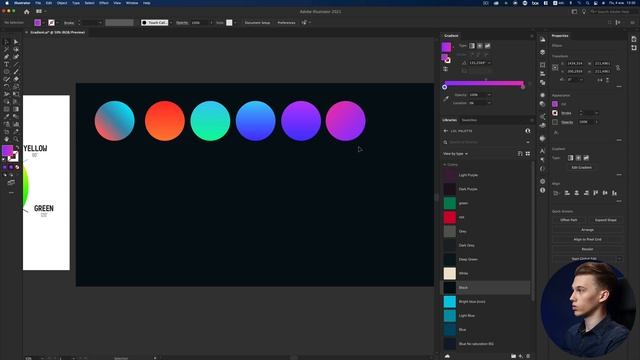640x360 pixels.
Task: Click the Offset Path button
Action: click(569, 220)
